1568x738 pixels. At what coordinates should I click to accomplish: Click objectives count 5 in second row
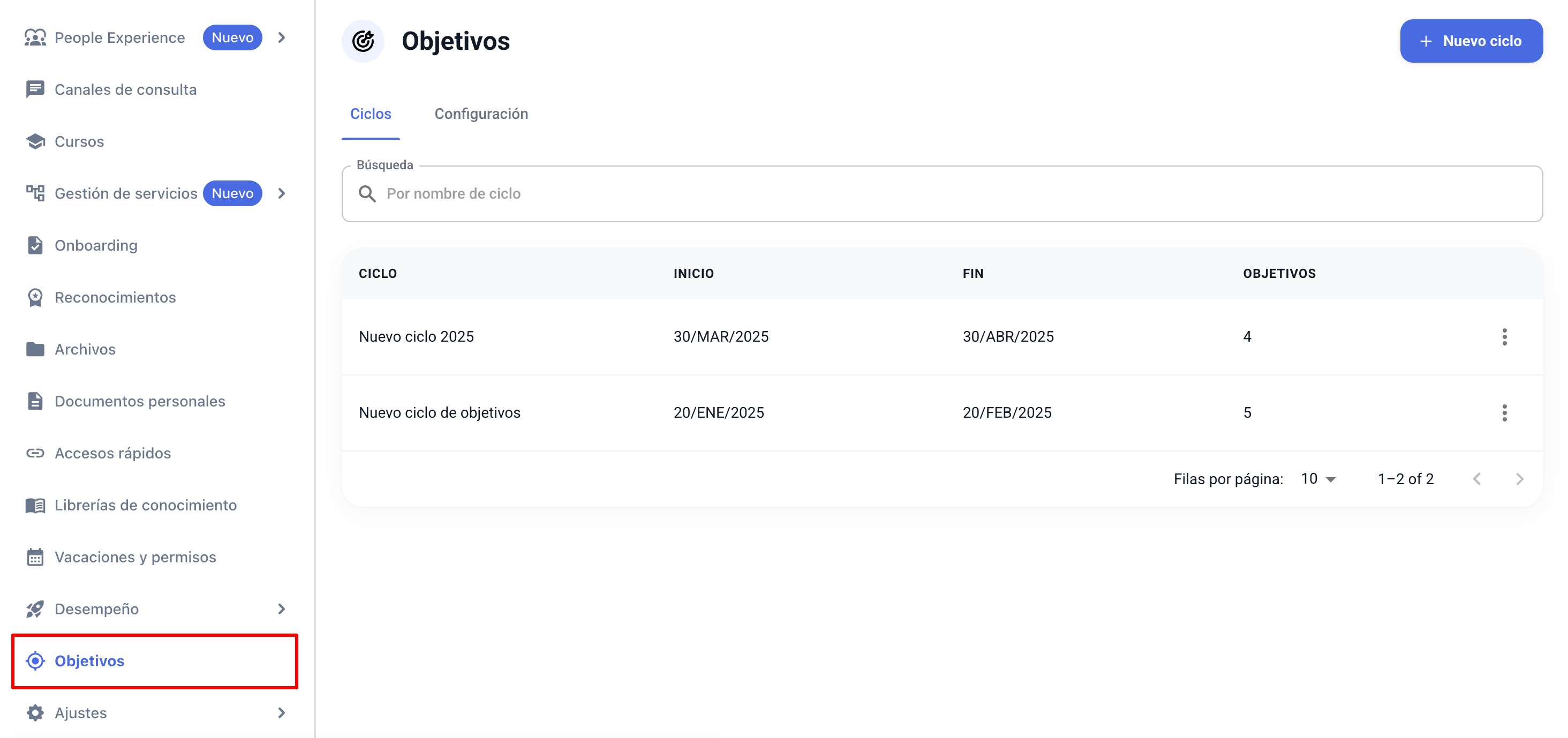point(1247,413)
